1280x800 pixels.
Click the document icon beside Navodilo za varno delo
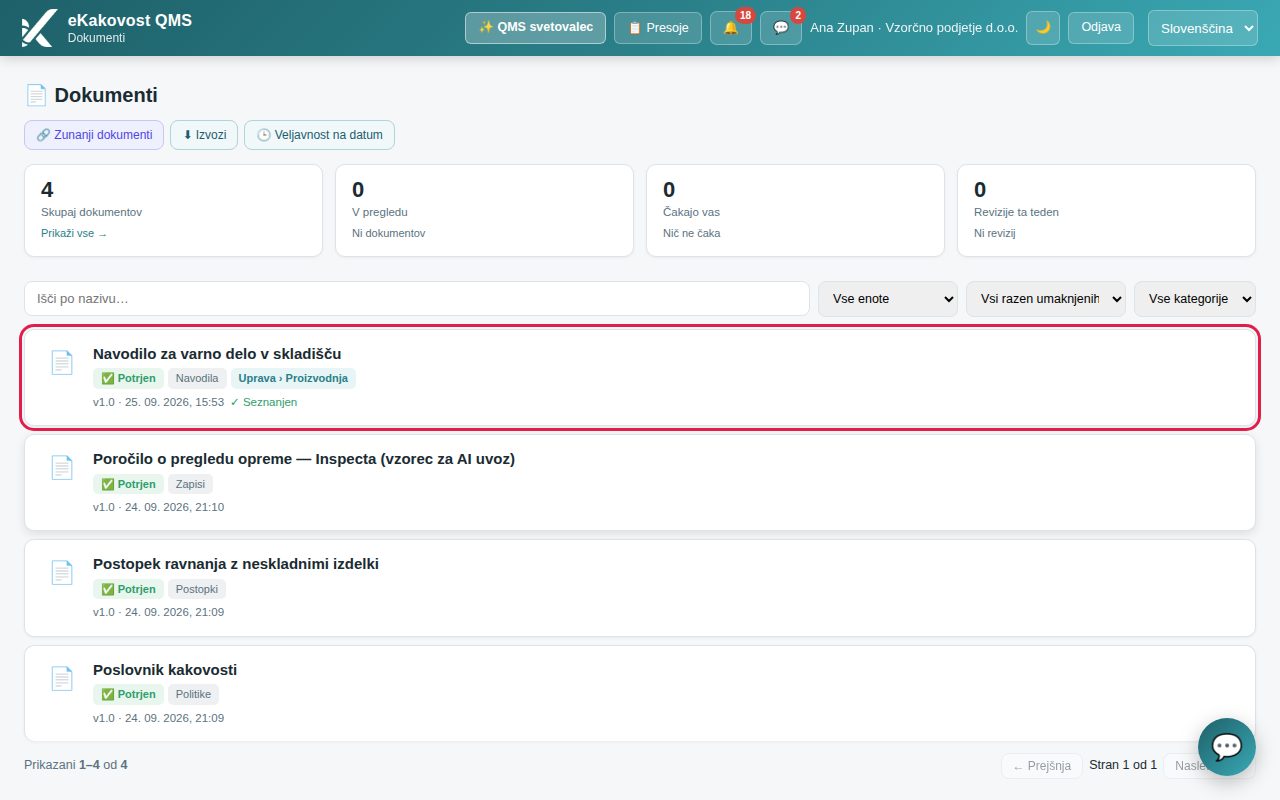pyautogui.click(x=62, y=362)
